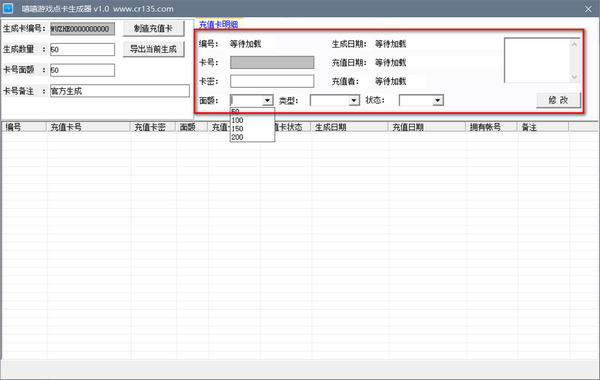
Task: Open the 状态 dropdown
Action: [x=438, y=101]
